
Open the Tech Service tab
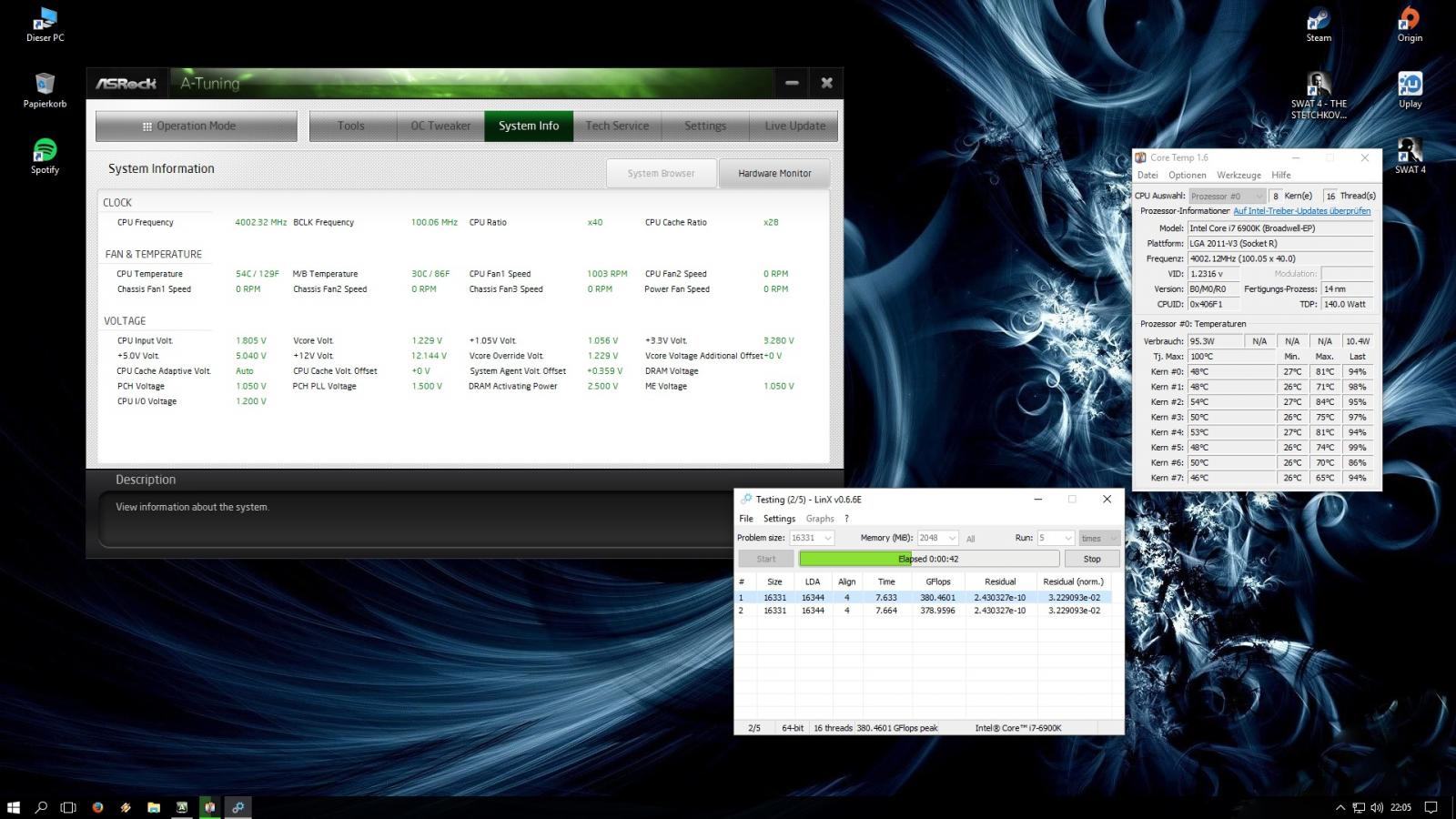click(x=617, y=126)
